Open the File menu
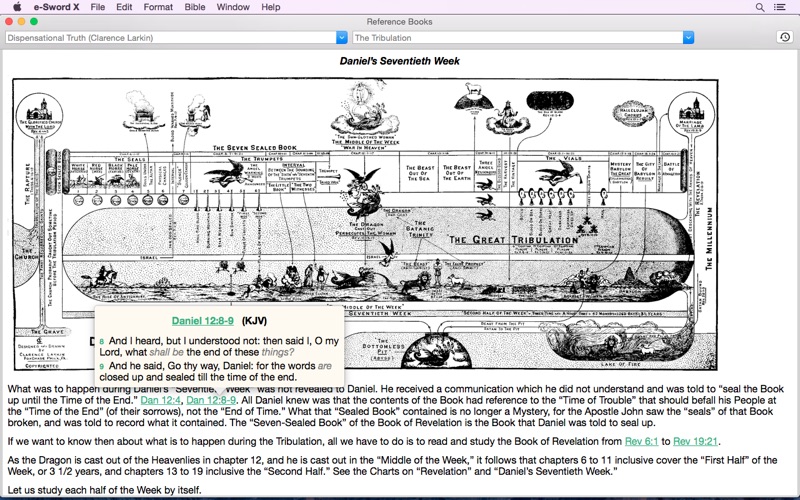The width and height of the screenshot is (800, 500). click(x=97, y=7)
